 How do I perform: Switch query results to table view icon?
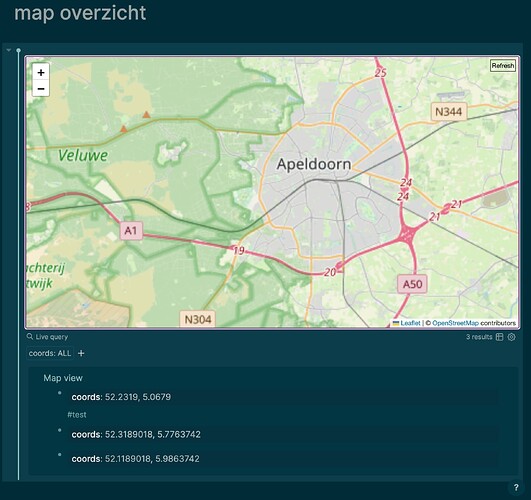pyautogui.click(x=500, y=337)
